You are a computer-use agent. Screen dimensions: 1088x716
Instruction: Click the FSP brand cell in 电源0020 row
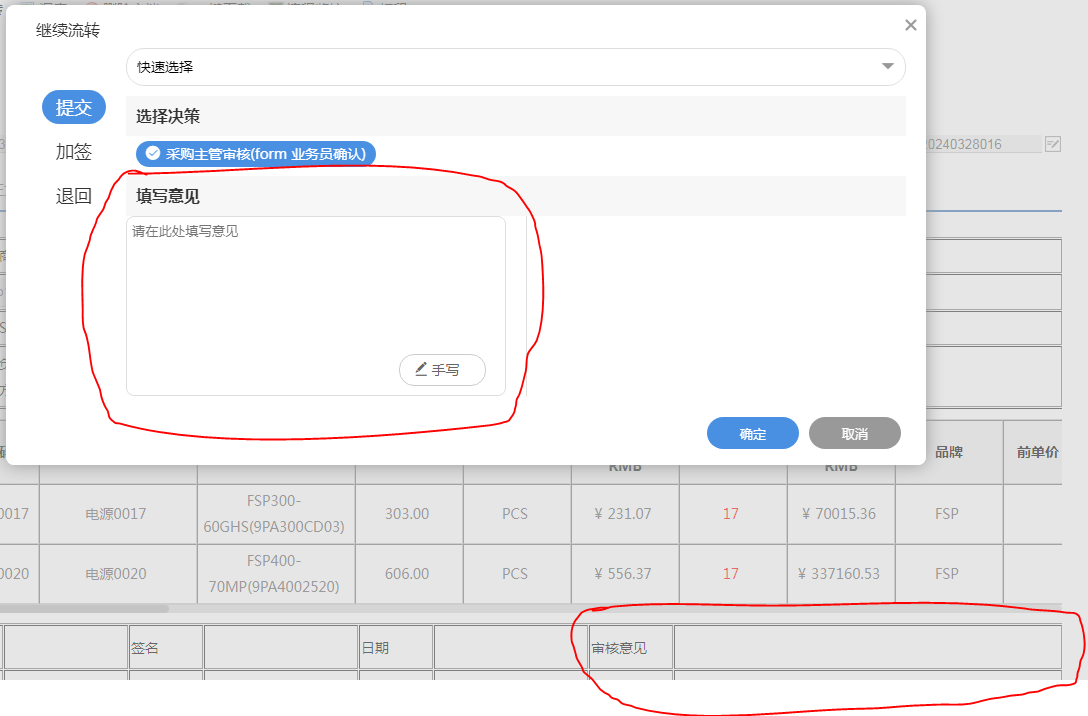click(949, 574)
